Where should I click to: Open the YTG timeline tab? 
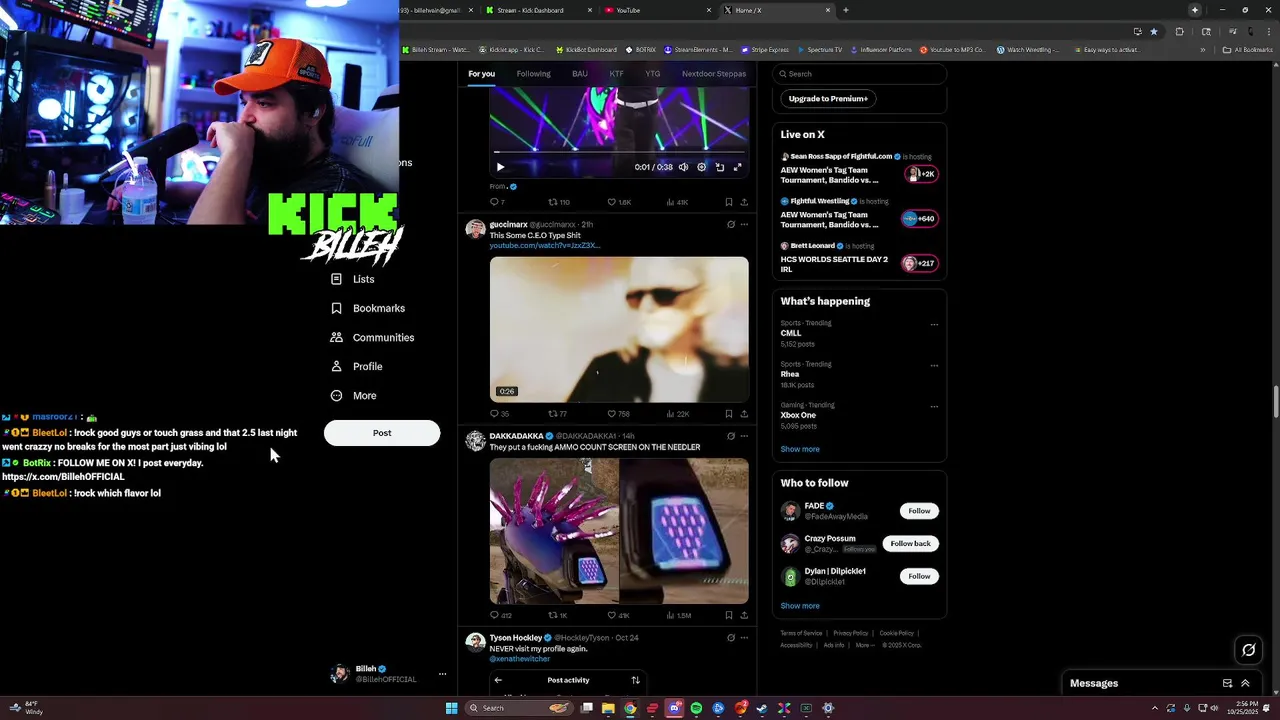pos(653,74)
